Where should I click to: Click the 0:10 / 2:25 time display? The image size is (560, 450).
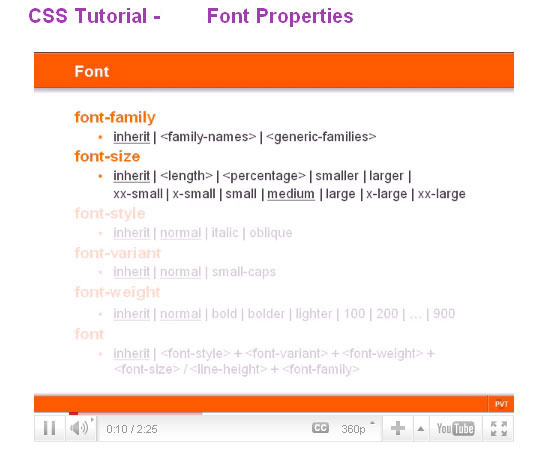[132, 429]
